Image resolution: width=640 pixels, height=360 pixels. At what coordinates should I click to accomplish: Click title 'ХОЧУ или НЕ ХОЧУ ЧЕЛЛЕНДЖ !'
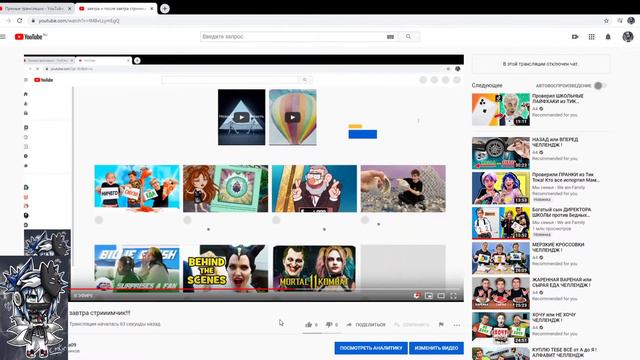click(x=554, y=317)
